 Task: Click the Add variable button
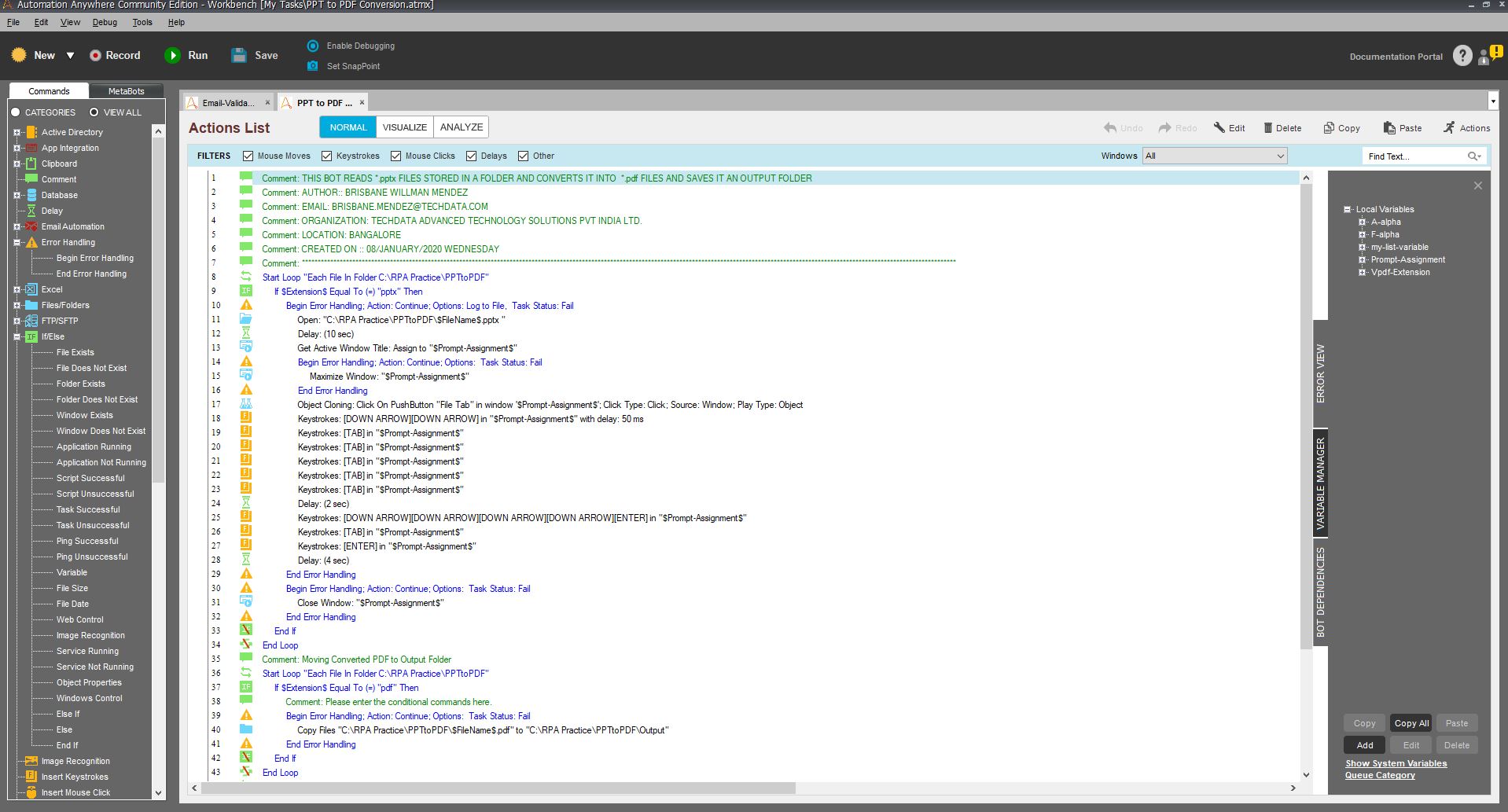click(x=1364, y=745)
